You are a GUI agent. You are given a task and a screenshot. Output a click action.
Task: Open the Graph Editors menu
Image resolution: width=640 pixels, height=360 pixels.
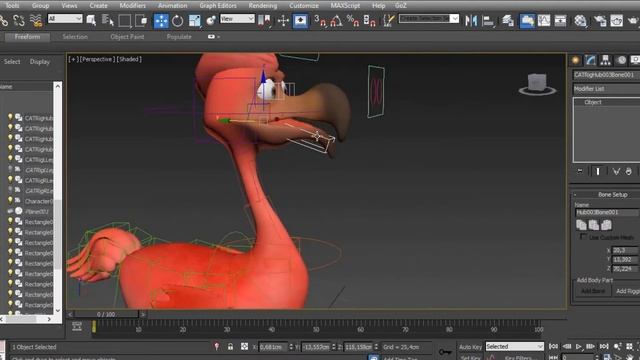point(218,6)
